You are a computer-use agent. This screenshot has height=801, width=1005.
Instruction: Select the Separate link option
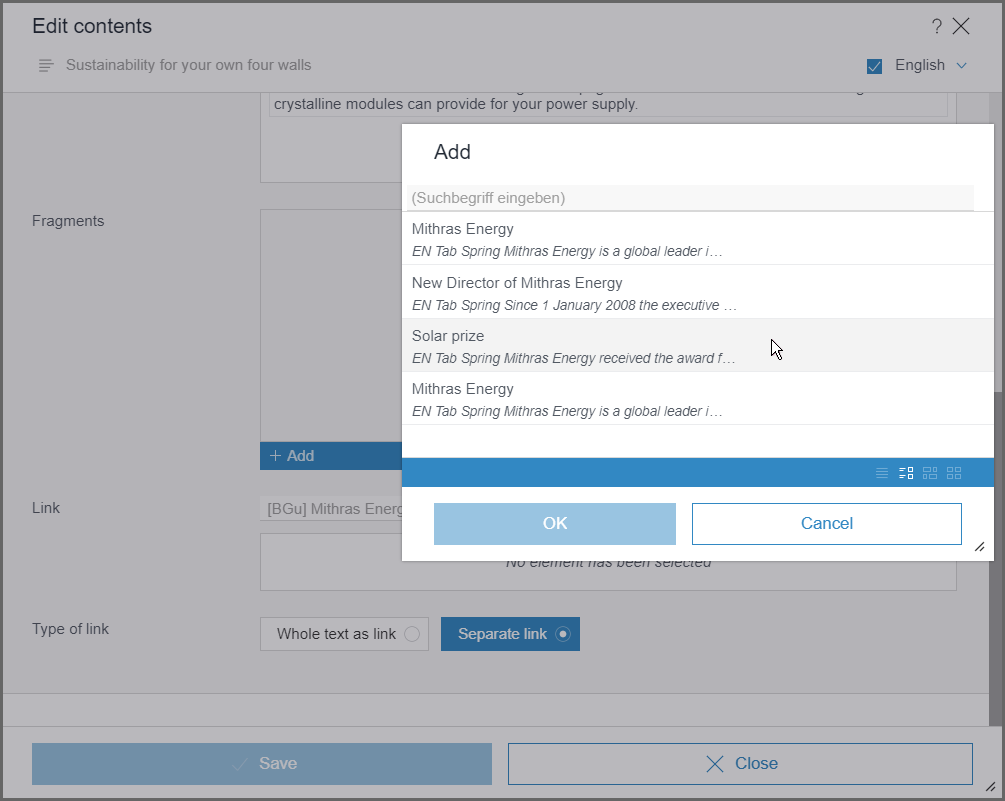[x=510, y=634]
